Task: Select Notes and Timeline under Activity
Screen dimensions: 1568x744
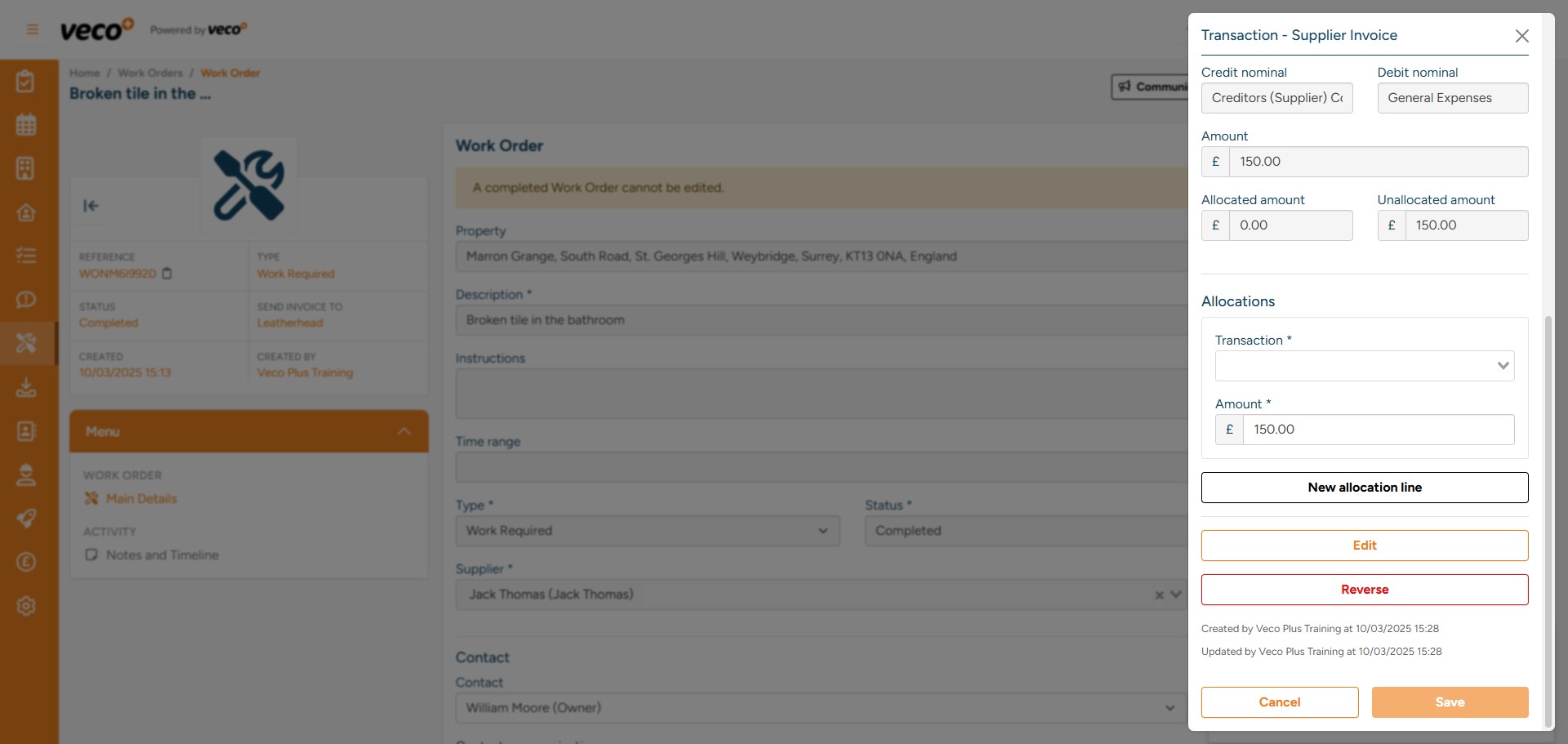Action: click(162, 555)
